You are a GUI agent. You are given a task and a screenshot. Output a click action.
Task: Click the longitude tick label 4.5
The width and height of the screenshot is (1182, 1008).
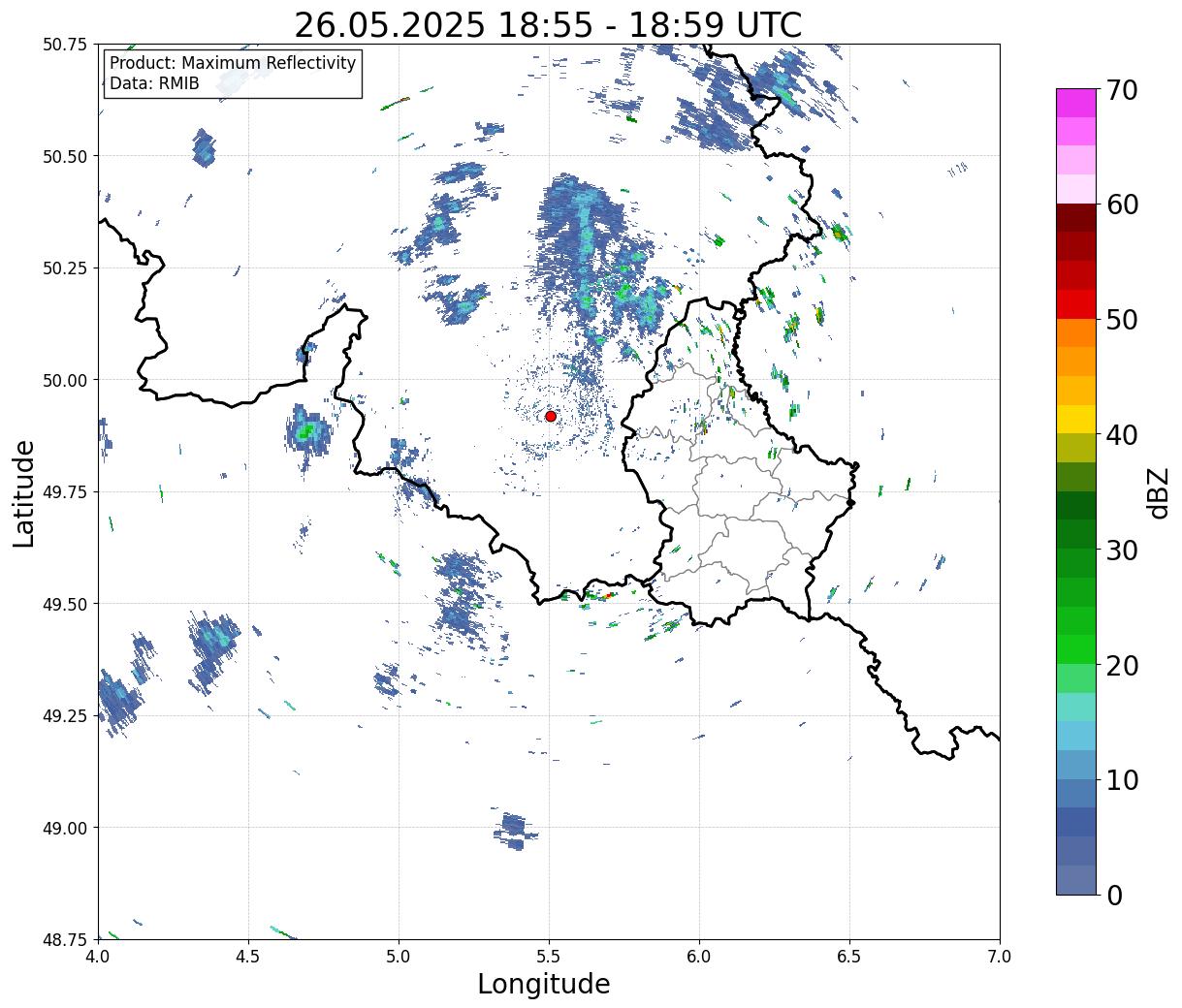[248, 957]
